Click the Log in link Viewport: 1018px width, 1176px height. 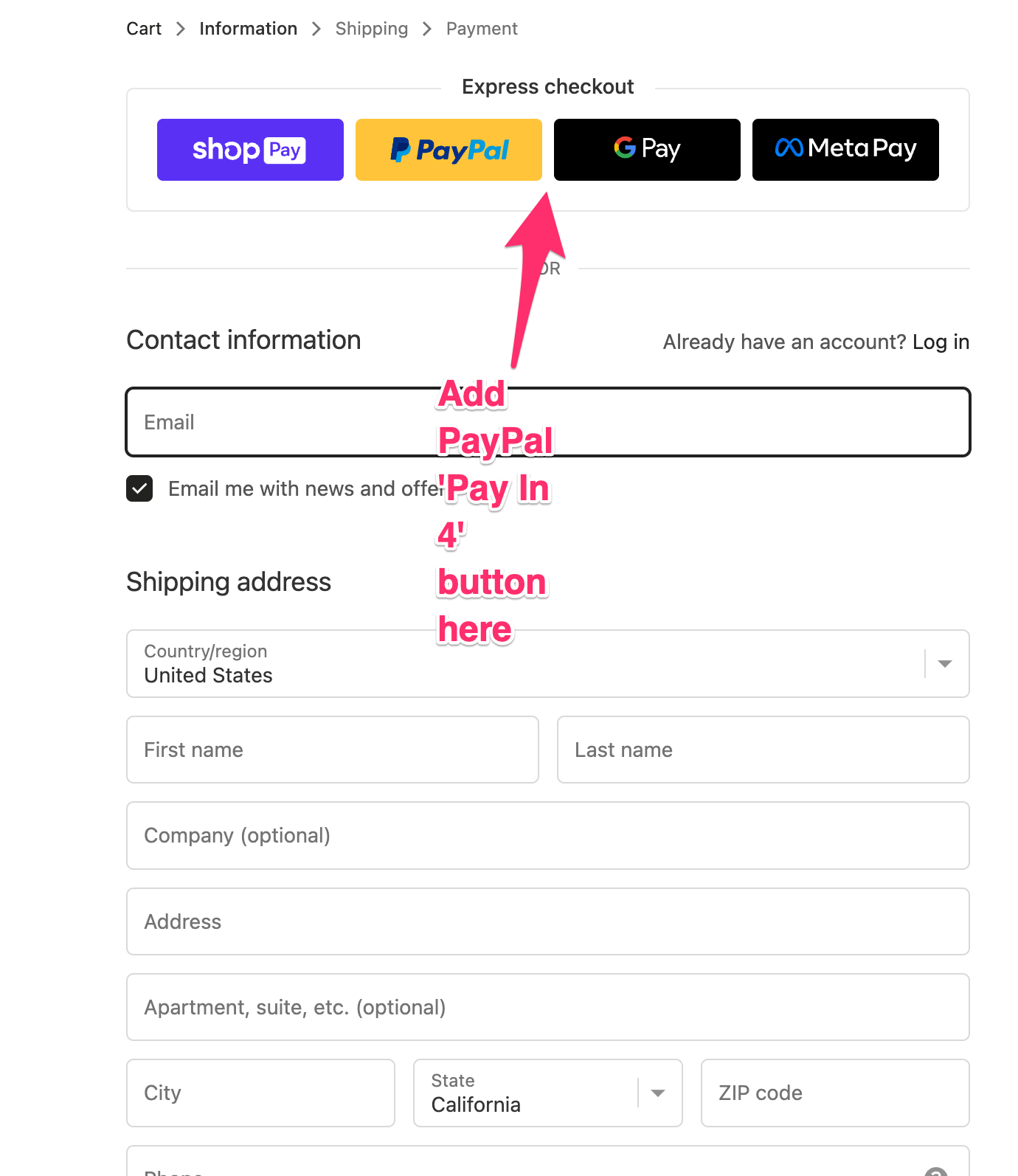941,342
